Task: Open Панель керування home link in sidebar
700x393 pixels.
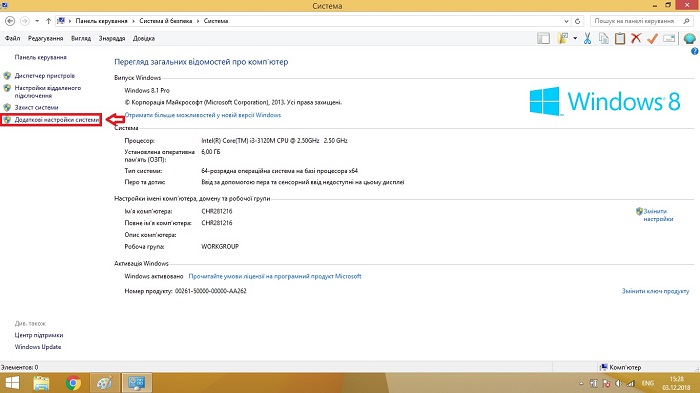Action: (x=41, y=57)
